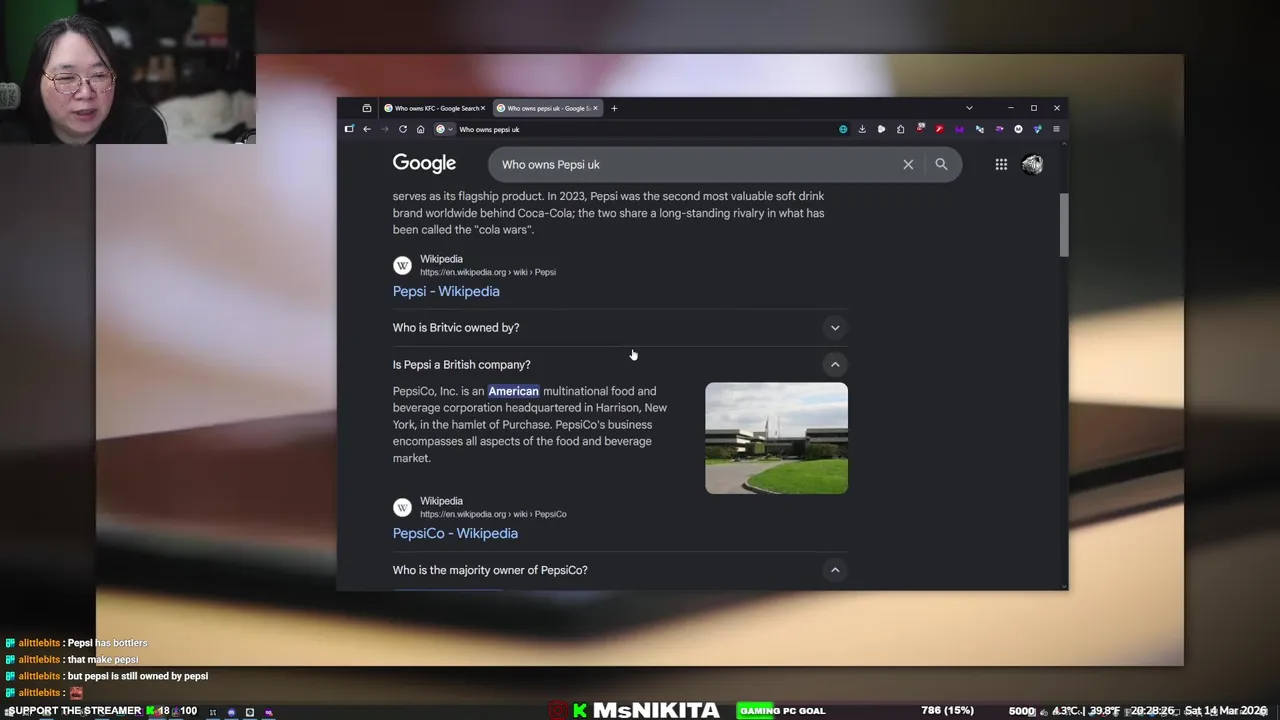Click the translate globe icon in toolbar
This screenshot has width=1280, height=720.
tap(843, 129)
